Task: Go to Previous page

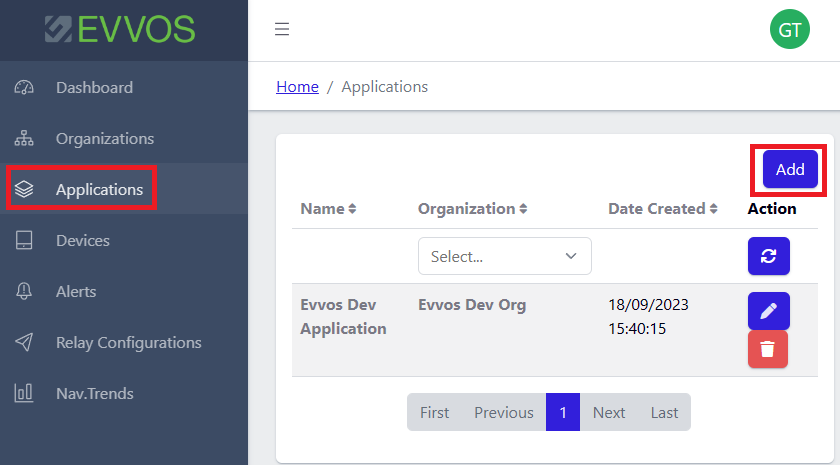Action: (x=504, y=412)
